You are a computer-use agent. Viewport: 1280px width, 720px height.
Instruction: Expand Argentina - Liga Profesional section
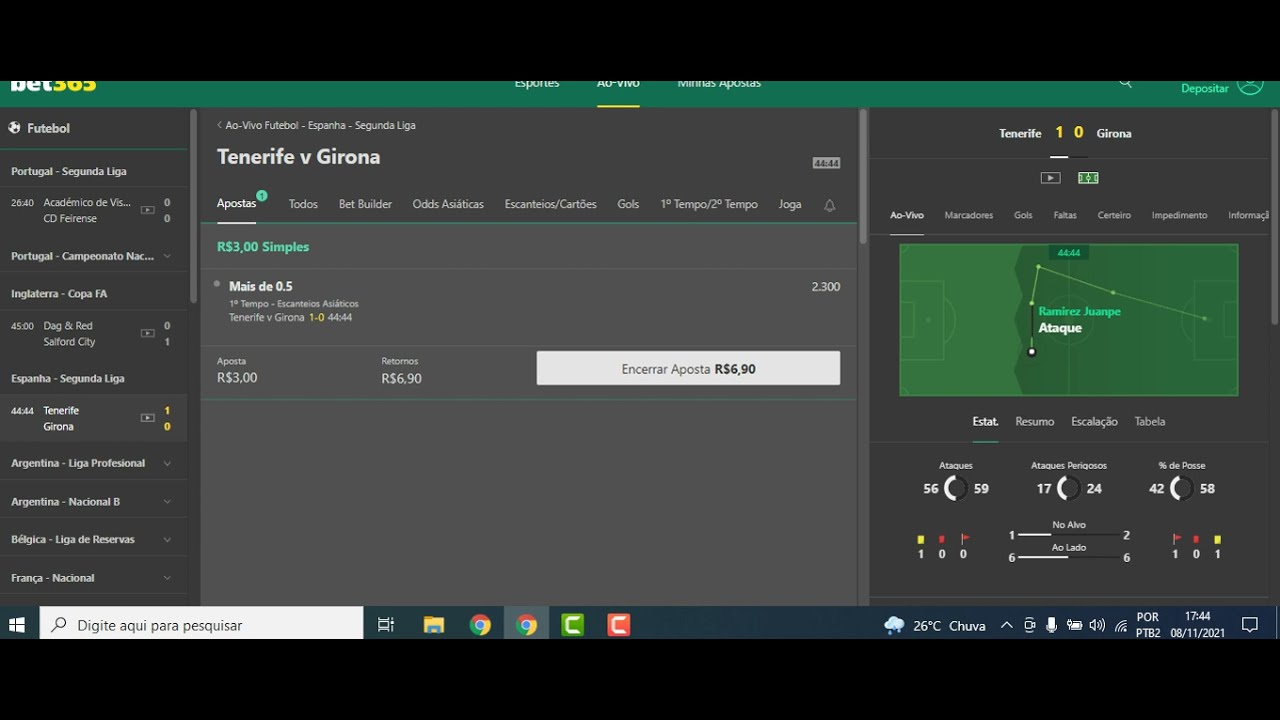pos(93,463)
